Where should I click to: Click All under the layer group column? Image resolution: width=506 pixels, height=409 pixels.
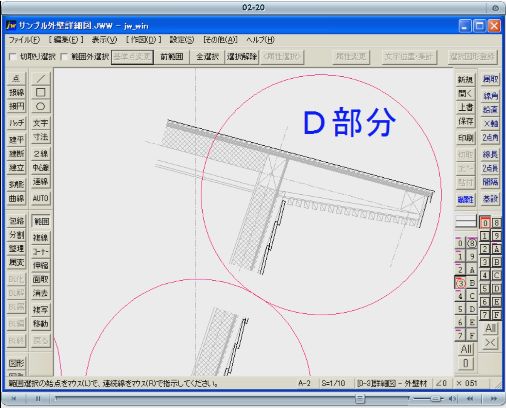pyautogui.click(x=490, y=328)
